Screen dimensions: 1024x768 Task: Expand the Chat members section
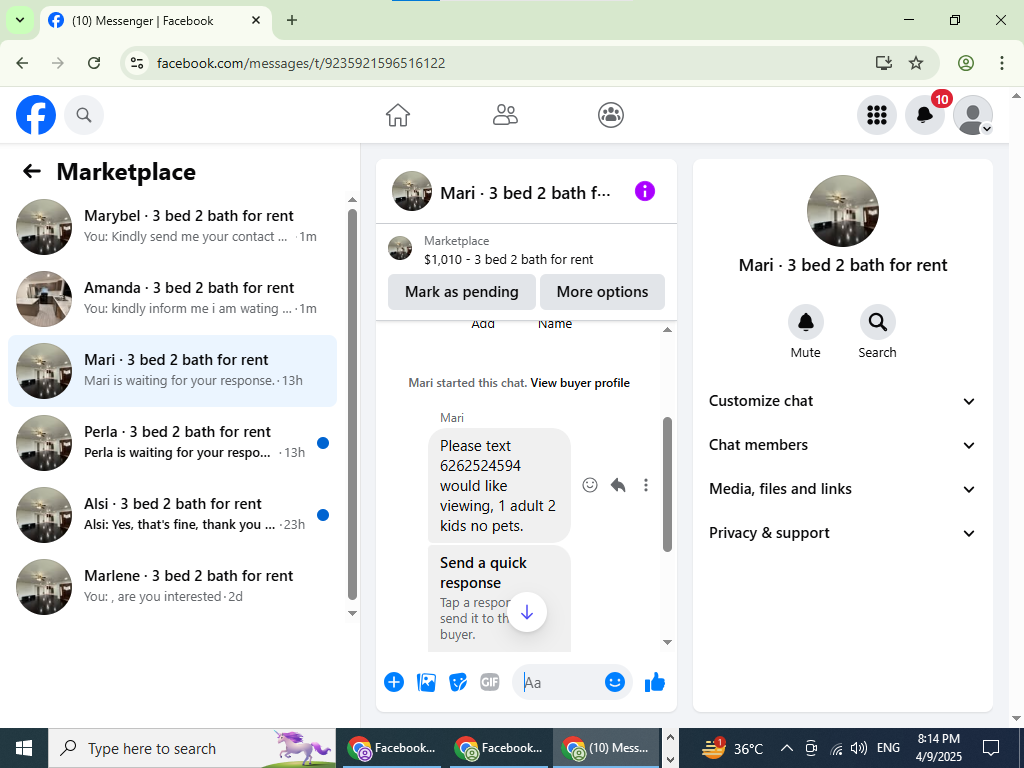tap(842, 445)
